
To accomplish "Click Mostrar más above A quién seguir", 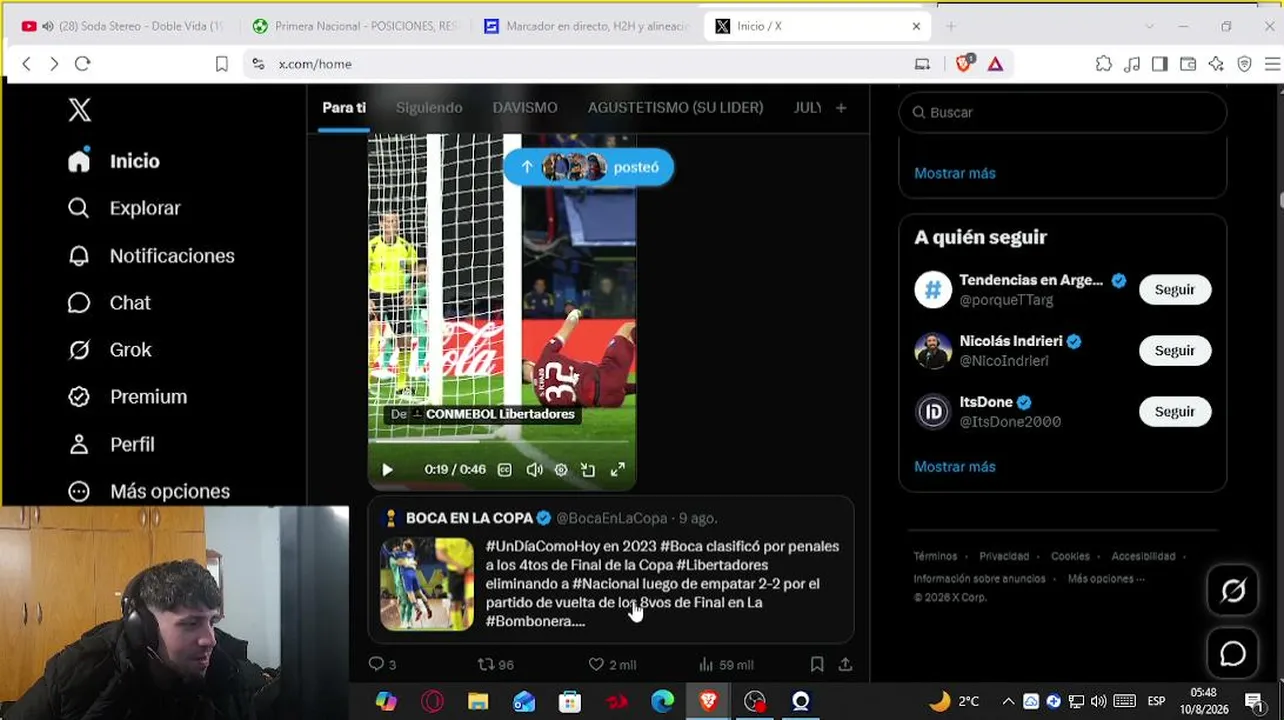I will tap(955, 173).
